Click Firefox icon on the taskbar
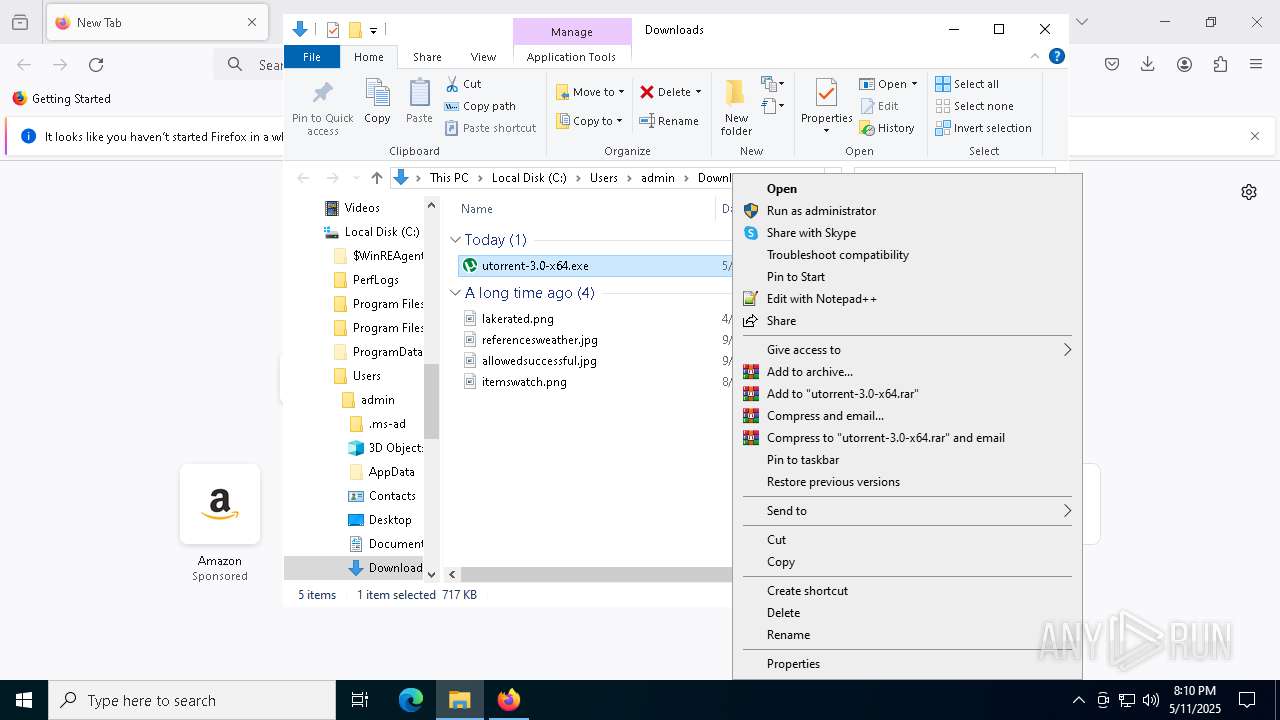The image size is (1280, 720). (x=509, y=700)
